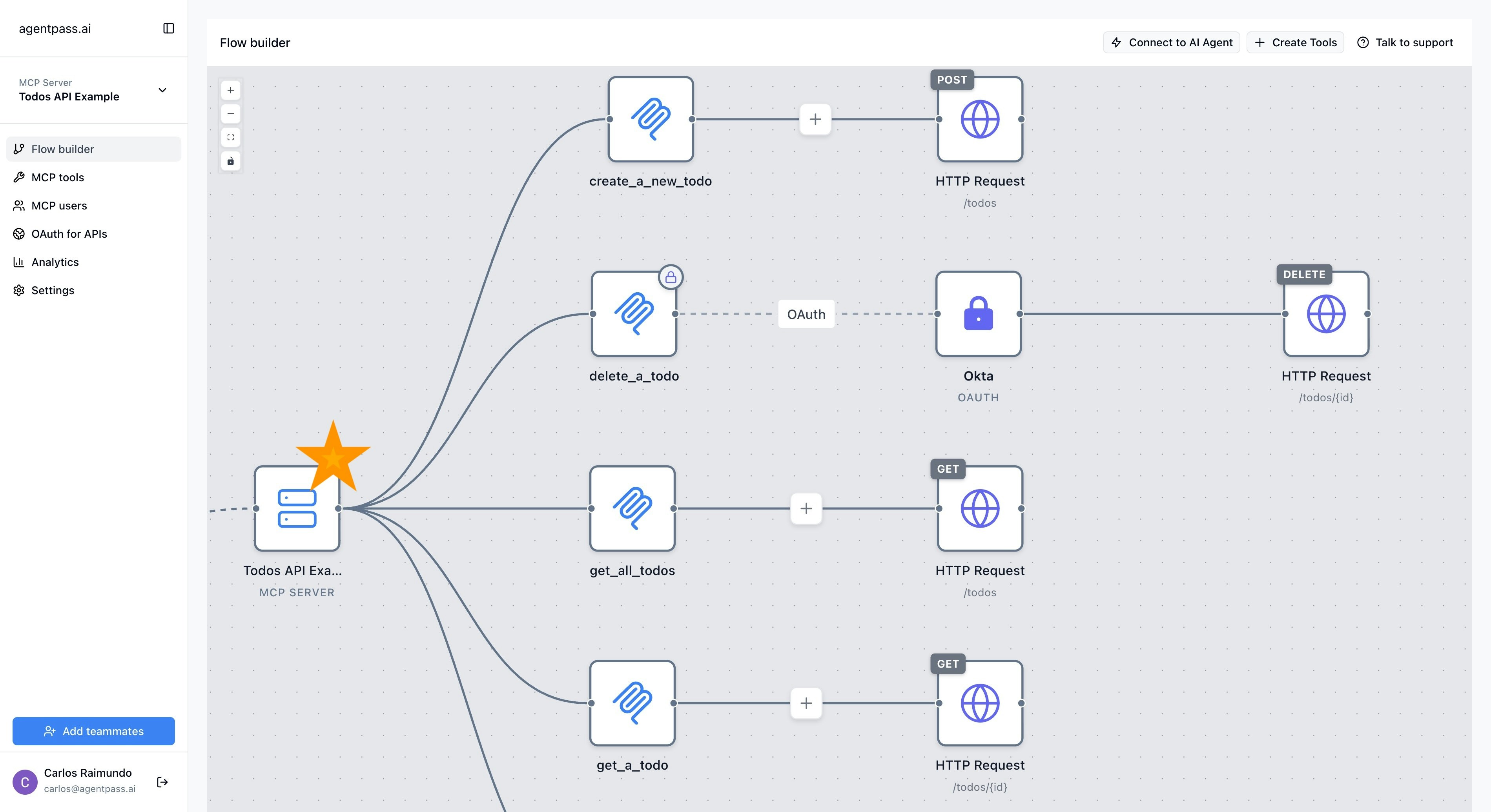Click the canvas zoom in button
The width and height of the screenshot is (1491, 812).
(230, 90)
